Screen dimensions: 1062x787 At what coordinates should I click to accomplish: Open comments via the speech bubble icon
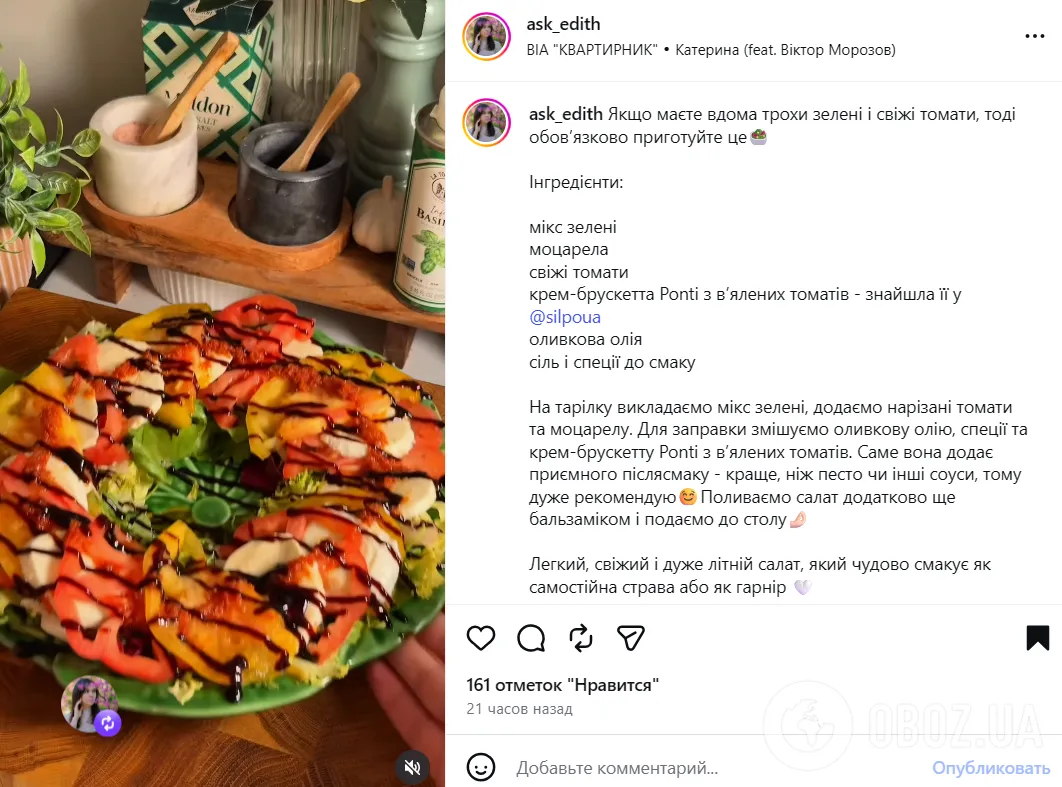[x=531, y=638]
